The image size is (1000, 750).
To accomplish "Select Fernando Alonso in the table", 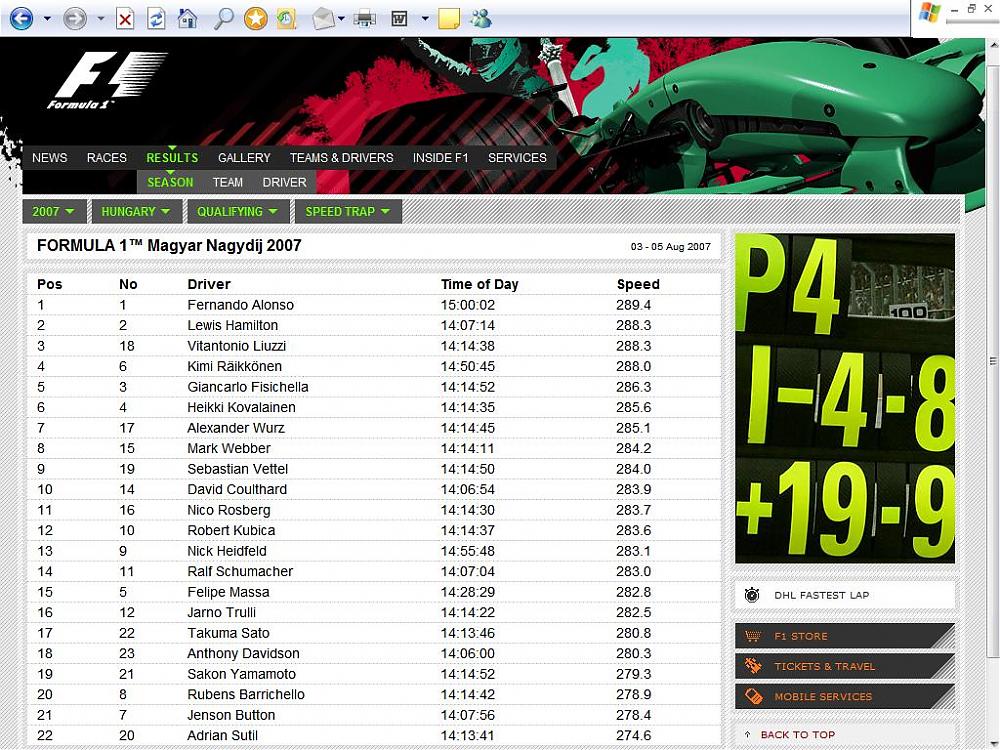I will pos(240,305).
